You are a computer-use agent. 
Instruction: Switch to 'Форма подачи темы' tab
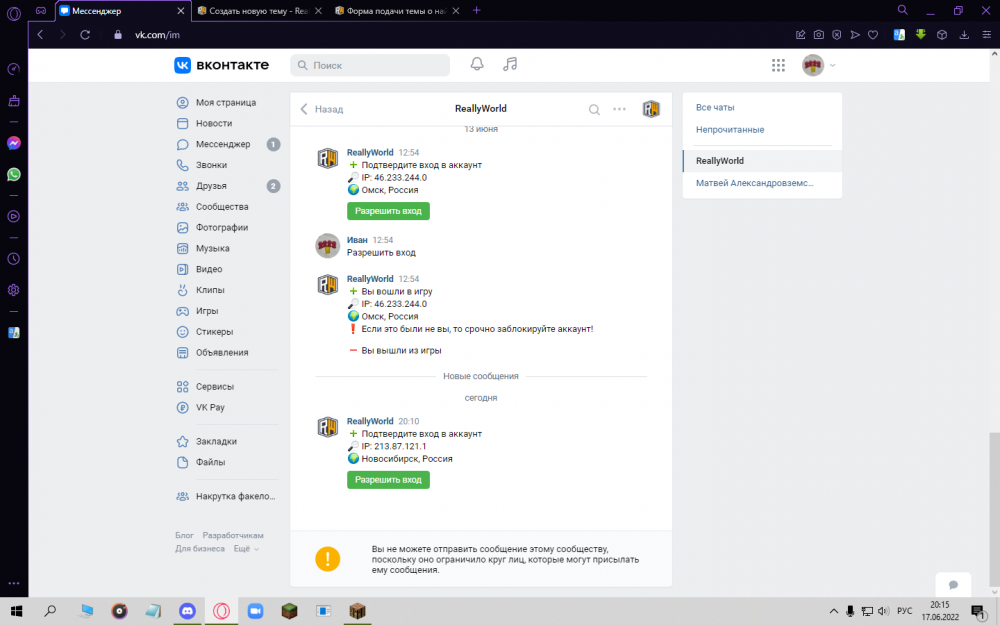(x=397, y=11)
